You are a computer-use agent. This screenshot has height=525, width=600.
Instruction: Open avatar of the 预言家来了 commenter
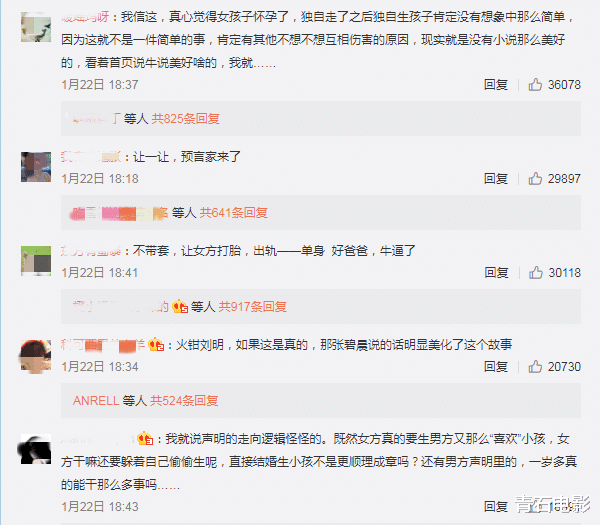click(x=36, y=167)
